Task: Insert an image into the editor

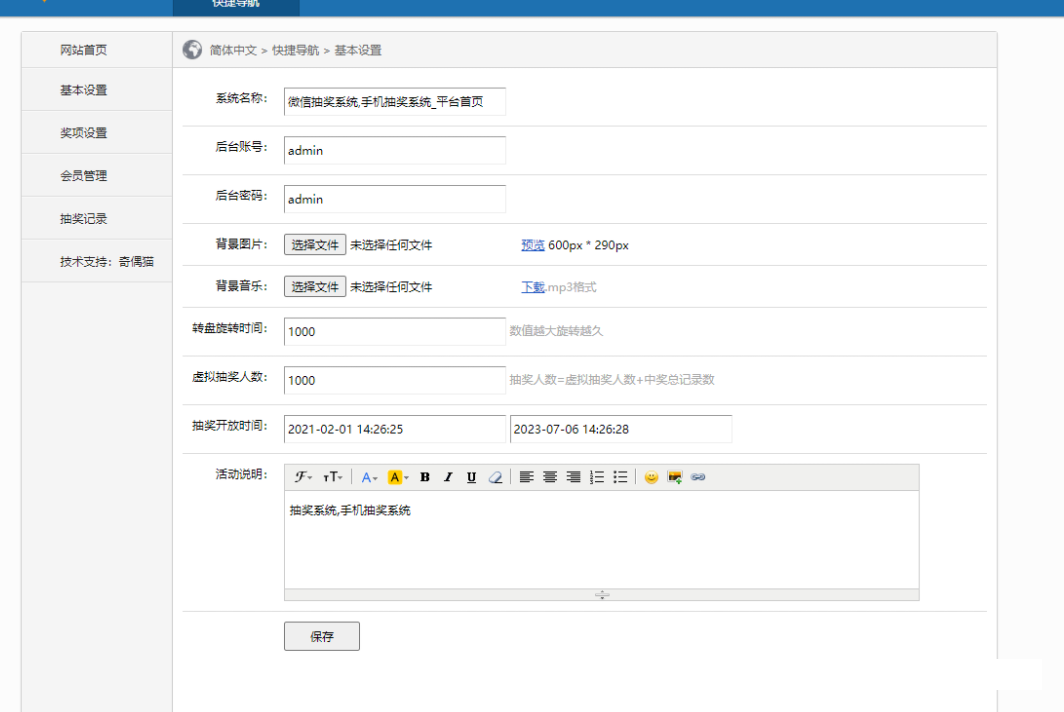Action: (675, 478)
